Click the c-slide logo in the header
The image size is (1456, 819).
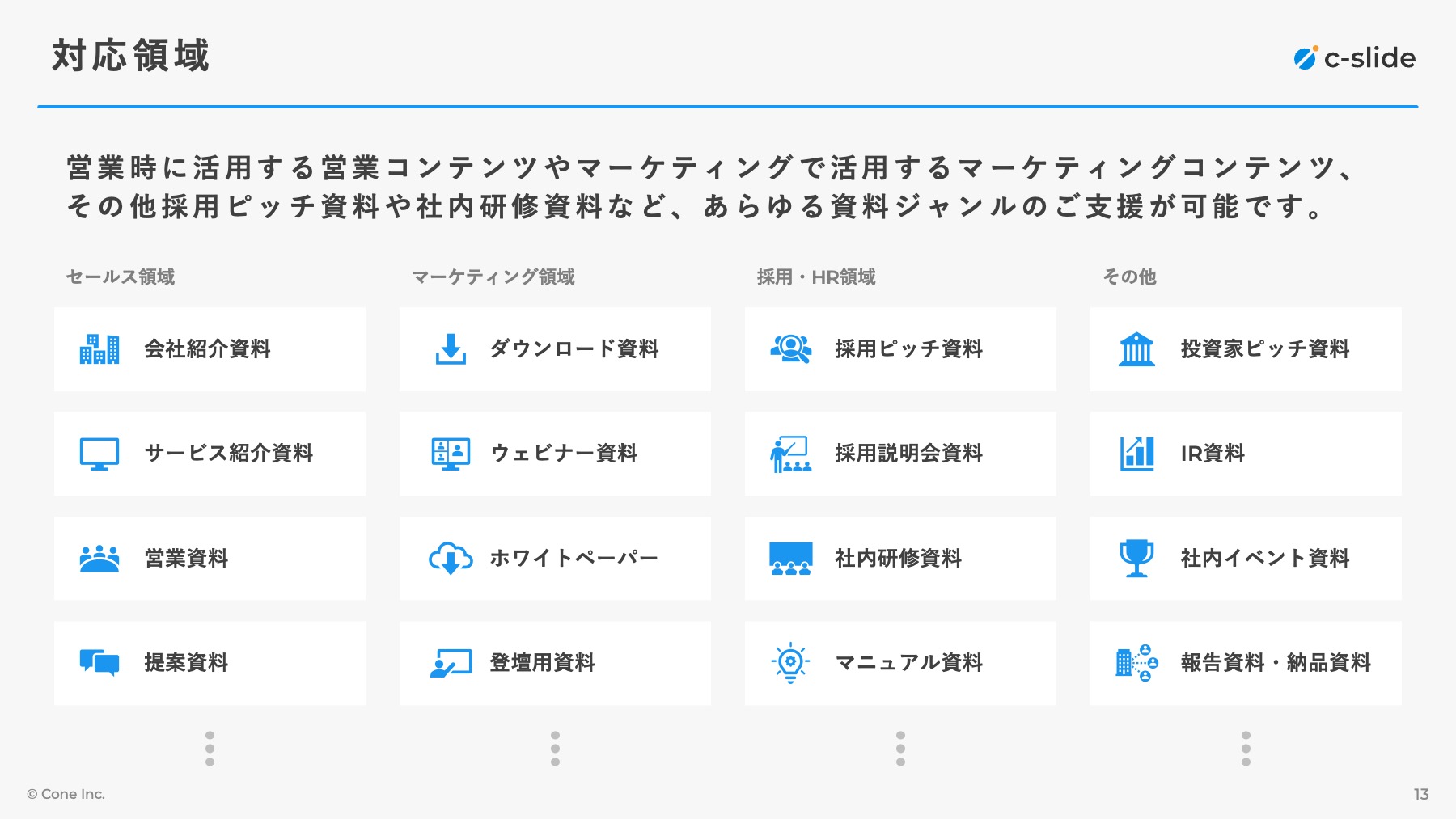click(1354, 58)
